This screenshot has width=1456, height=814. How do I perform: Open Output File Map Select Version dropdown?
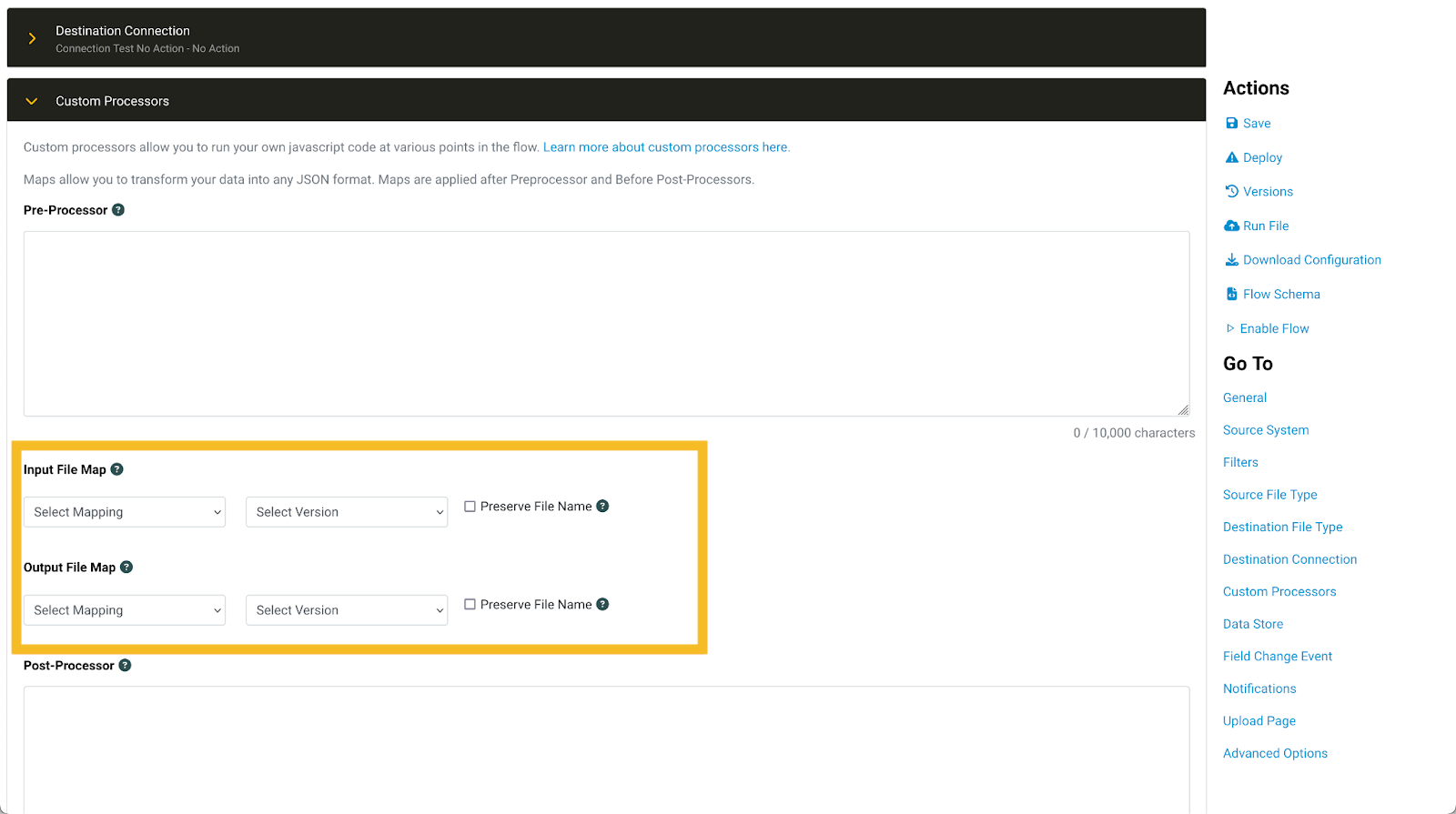[347, 610]
